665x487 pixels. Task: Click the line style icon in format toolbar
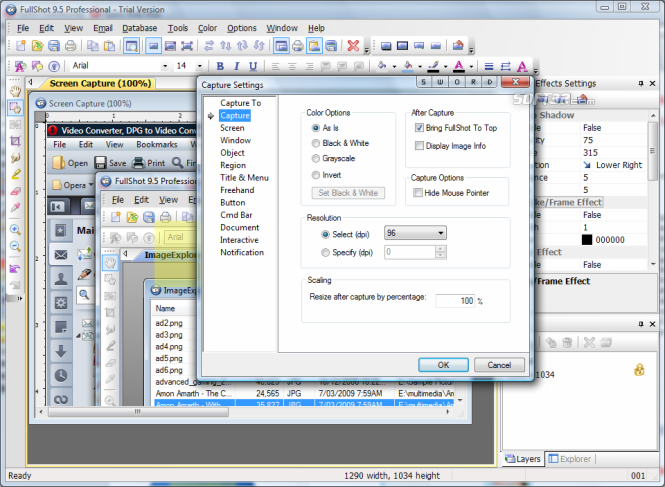[489, 66]
